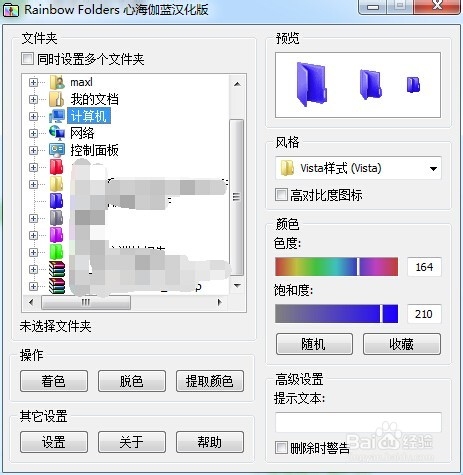This screenshot has width=463, height=475.
Task: Click the vertical scrollbar thumb in tree
Action: pyautogui.click(x=237, y=197)
